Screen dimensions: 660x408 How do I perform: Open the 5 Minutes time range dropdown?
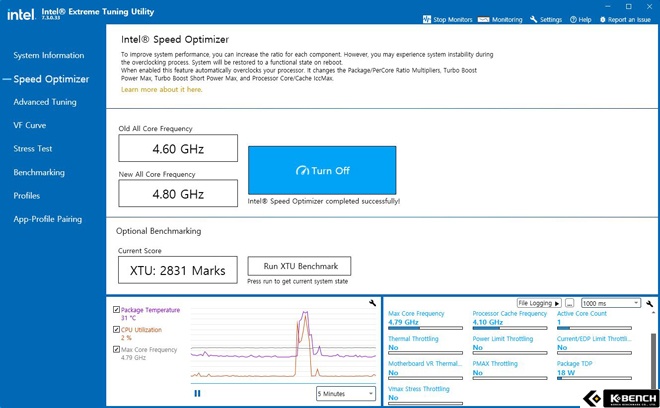346,394
